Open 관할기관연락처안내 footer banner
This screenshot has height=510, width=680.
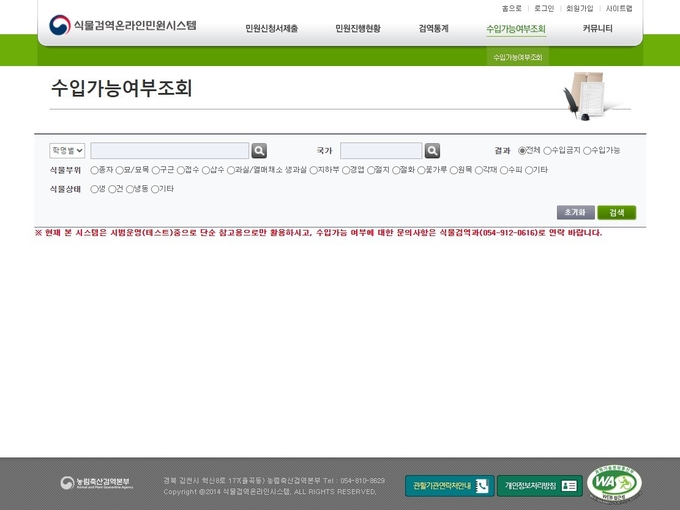coord(449,486)
